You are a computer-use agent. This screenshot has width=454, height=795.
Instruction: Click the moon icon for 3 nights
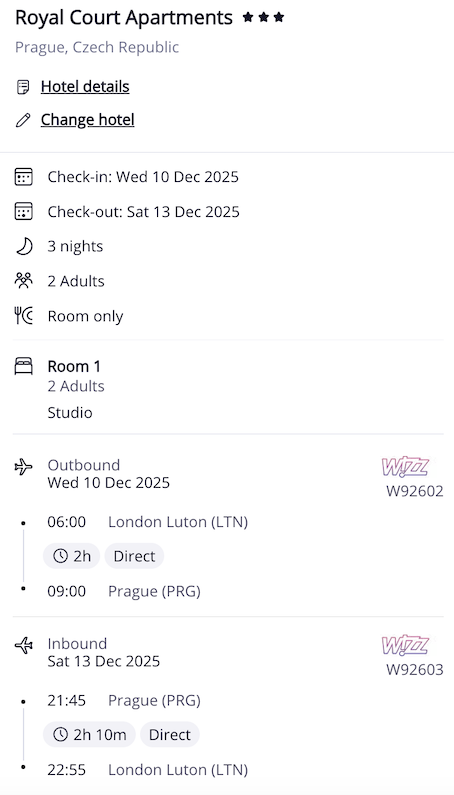coord(23,246)
